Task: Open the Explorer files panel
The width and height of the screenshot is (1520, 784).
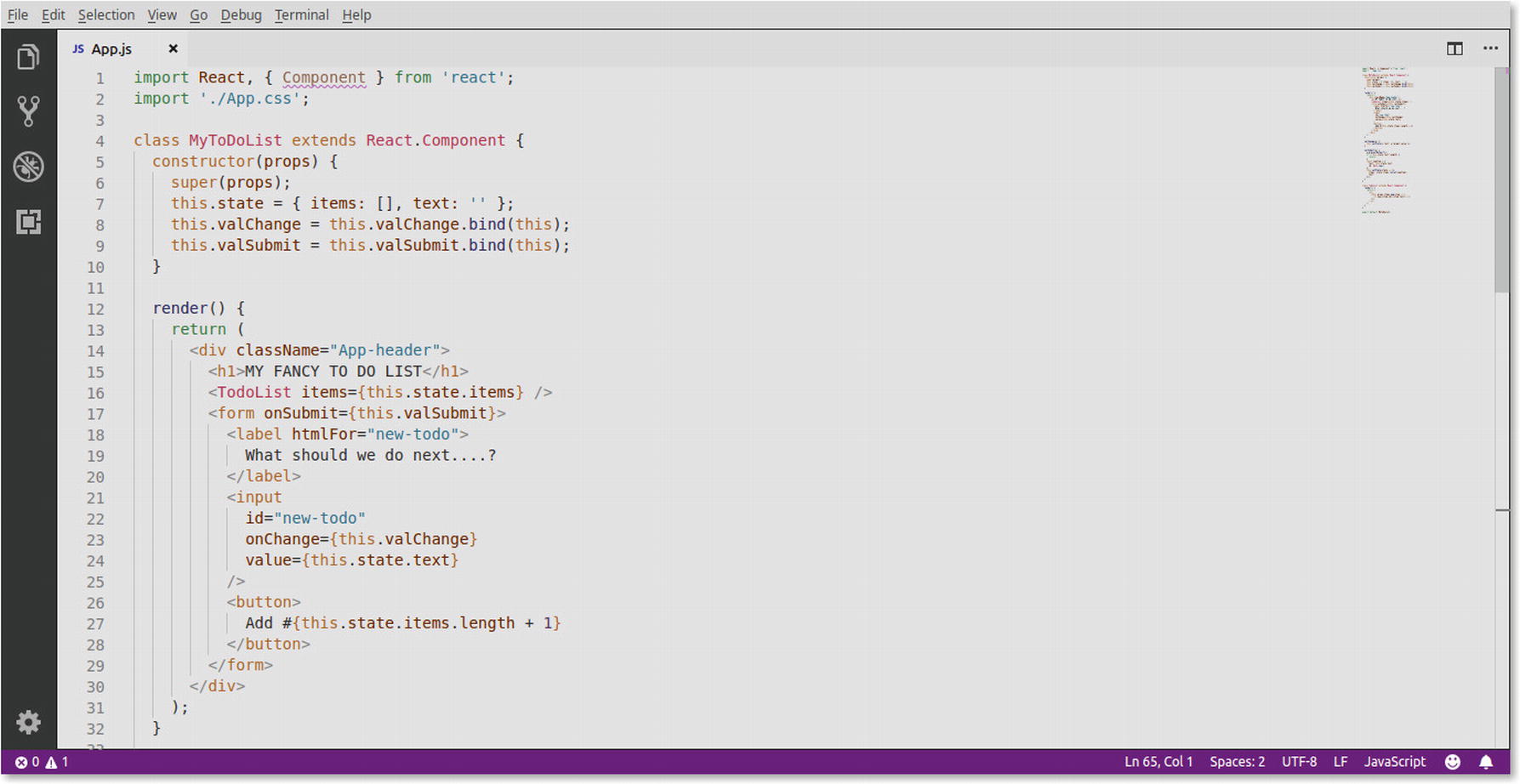Action: [28, 58]
